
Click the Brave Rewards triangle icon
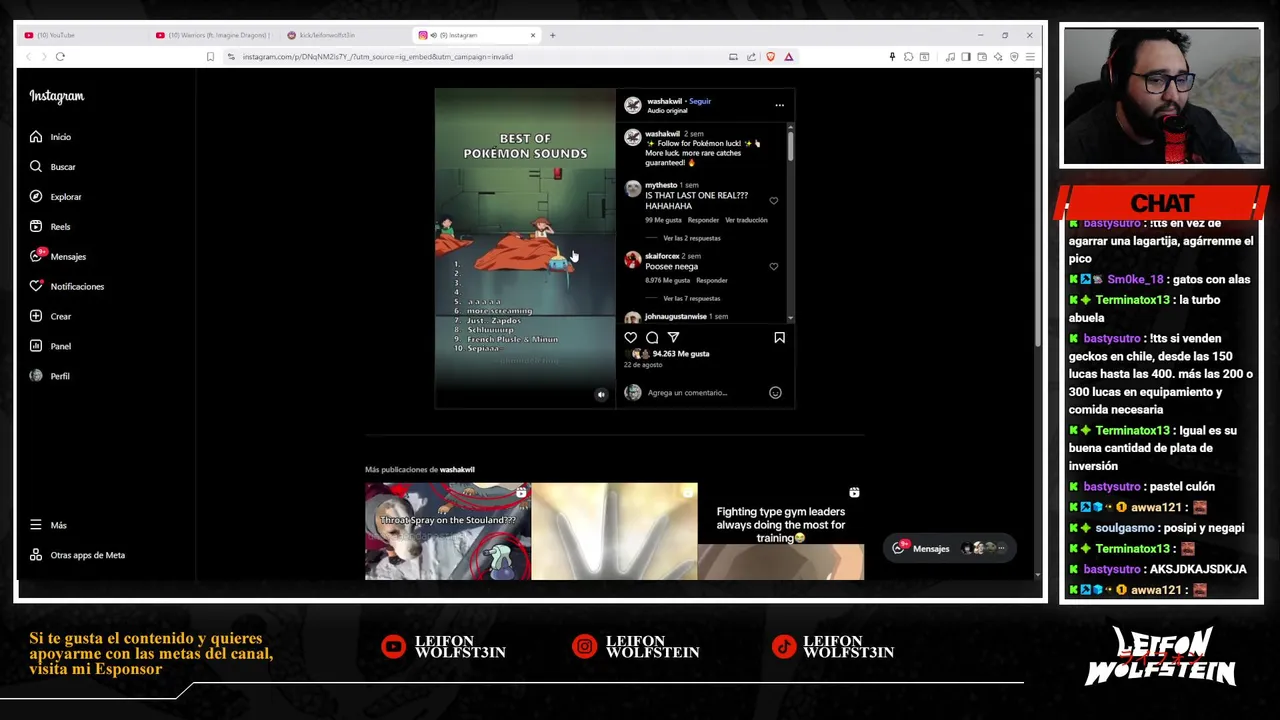(789, 57)
